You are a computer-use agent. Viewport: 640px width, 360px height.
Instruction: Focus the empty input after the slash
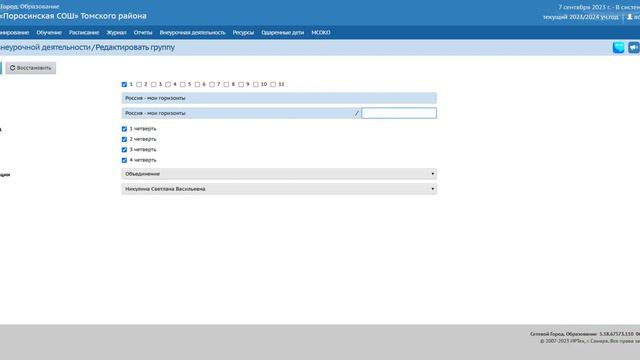click(399, 113)
